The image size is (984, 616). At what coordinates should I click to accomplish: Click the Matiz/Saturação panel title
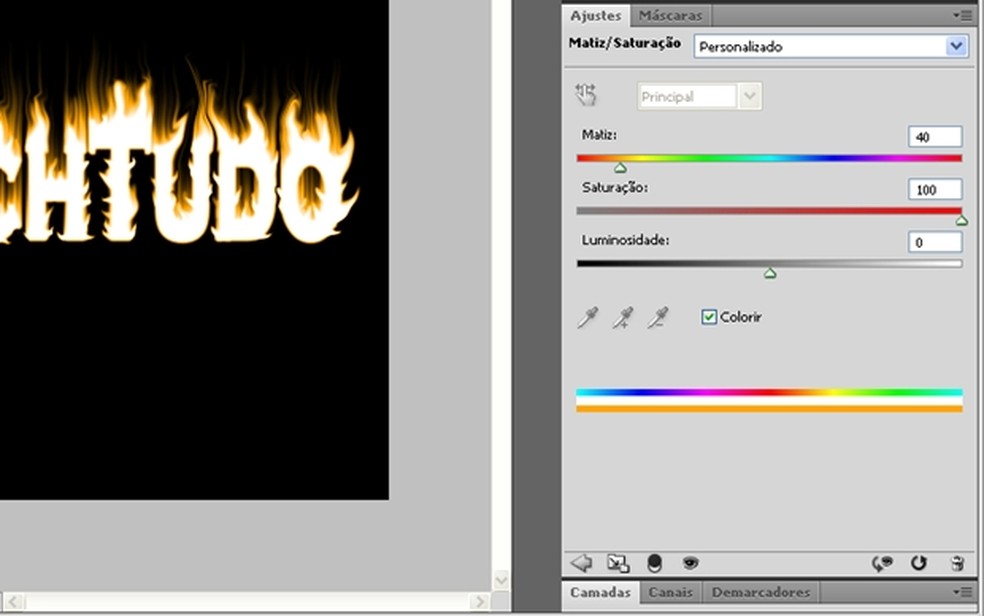coord(624,43)
